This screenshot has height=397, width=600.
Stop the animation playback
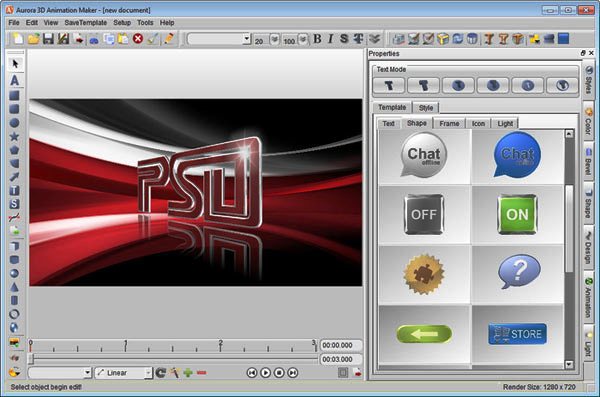click(279, 372)
